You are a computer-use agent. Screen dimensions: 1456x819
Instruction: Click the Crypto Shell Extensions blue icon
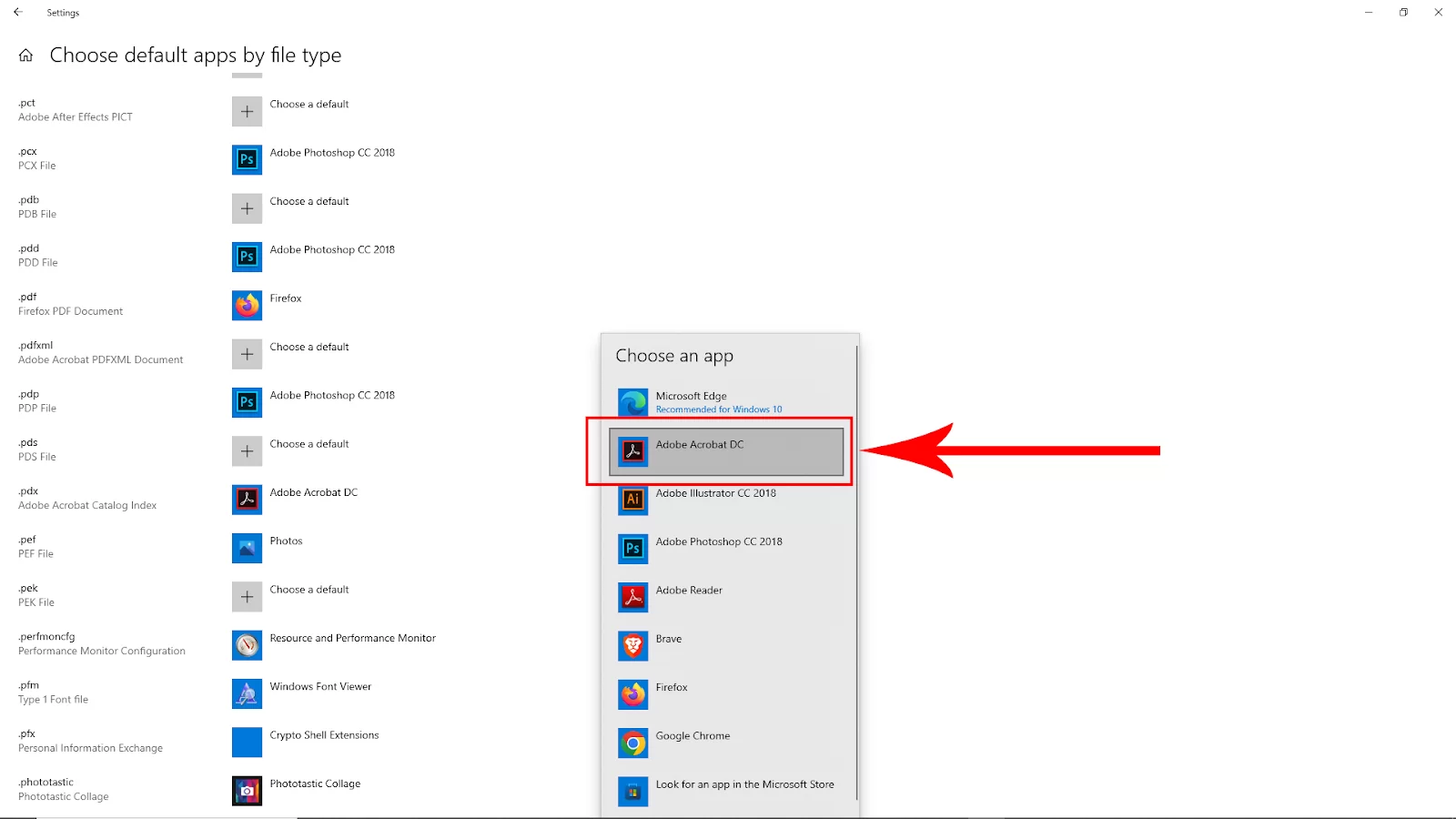247,742
